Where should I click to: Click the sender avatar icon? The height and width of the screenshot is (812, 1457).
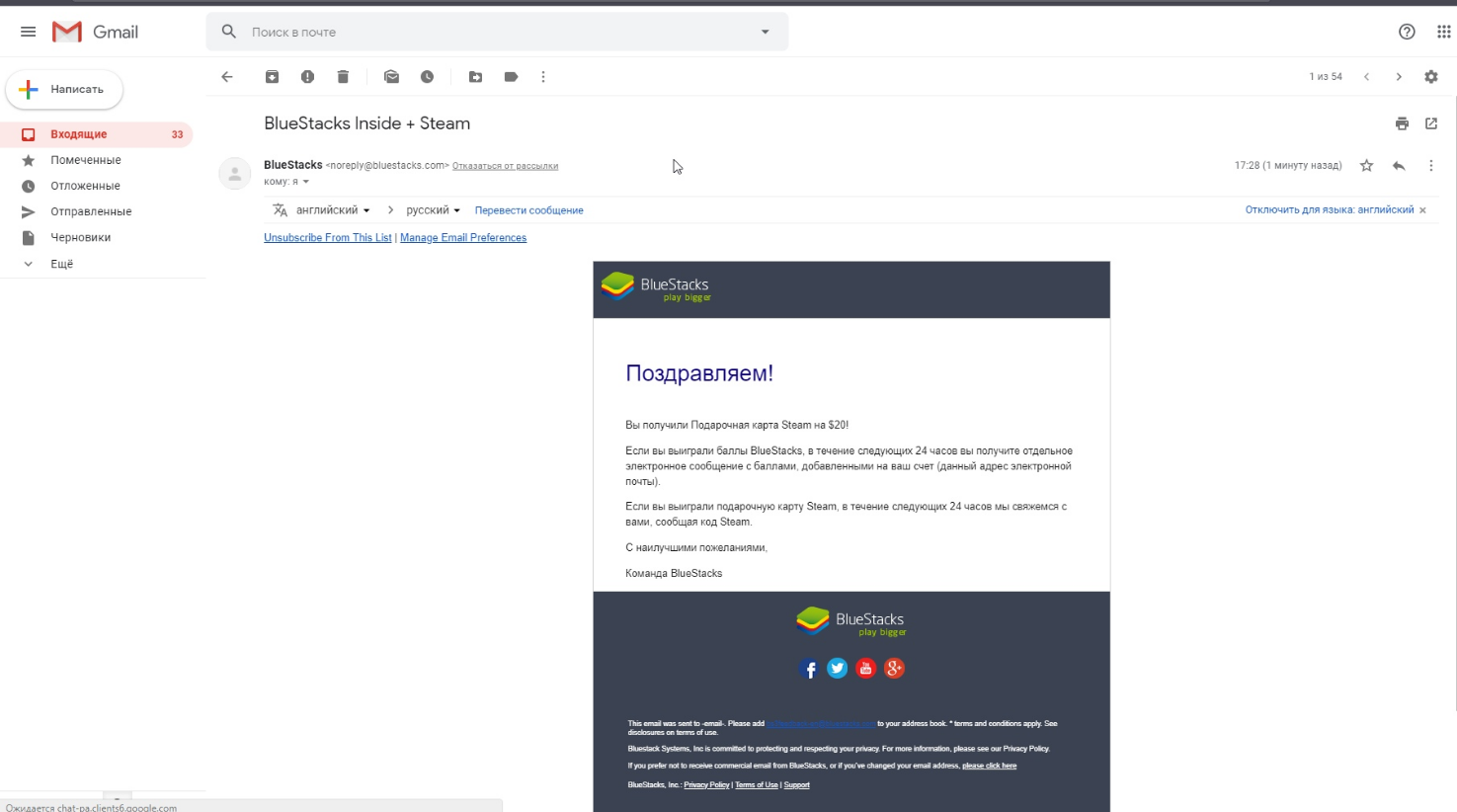(235, 174)
